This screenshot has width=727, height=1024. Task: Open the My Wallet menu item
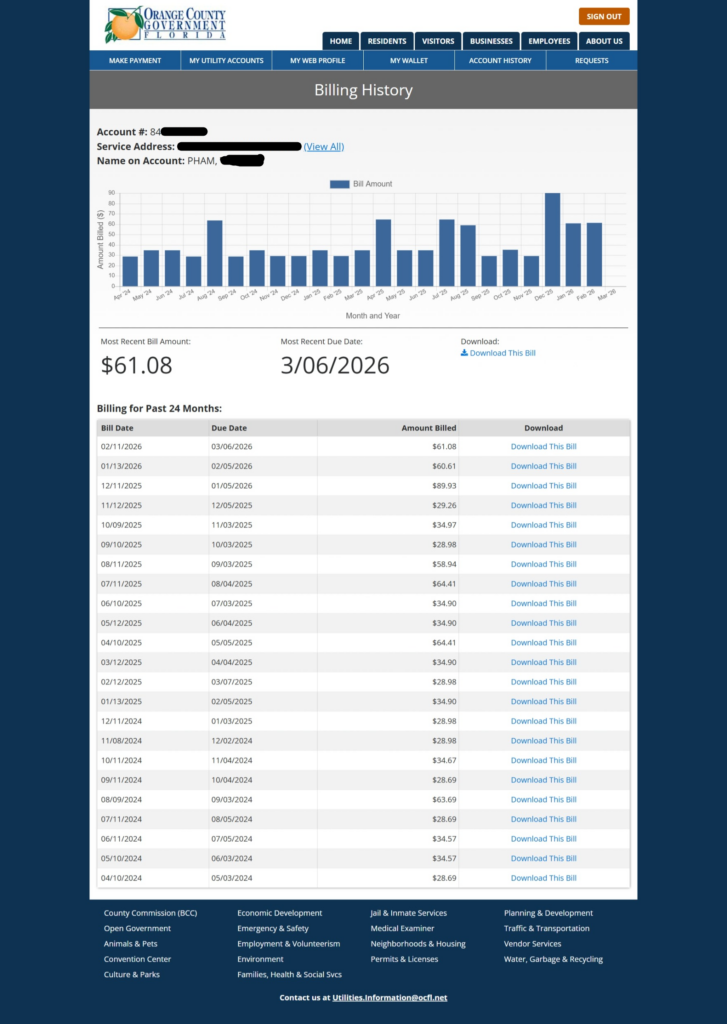pyautogui.click(x=408, y=61)
